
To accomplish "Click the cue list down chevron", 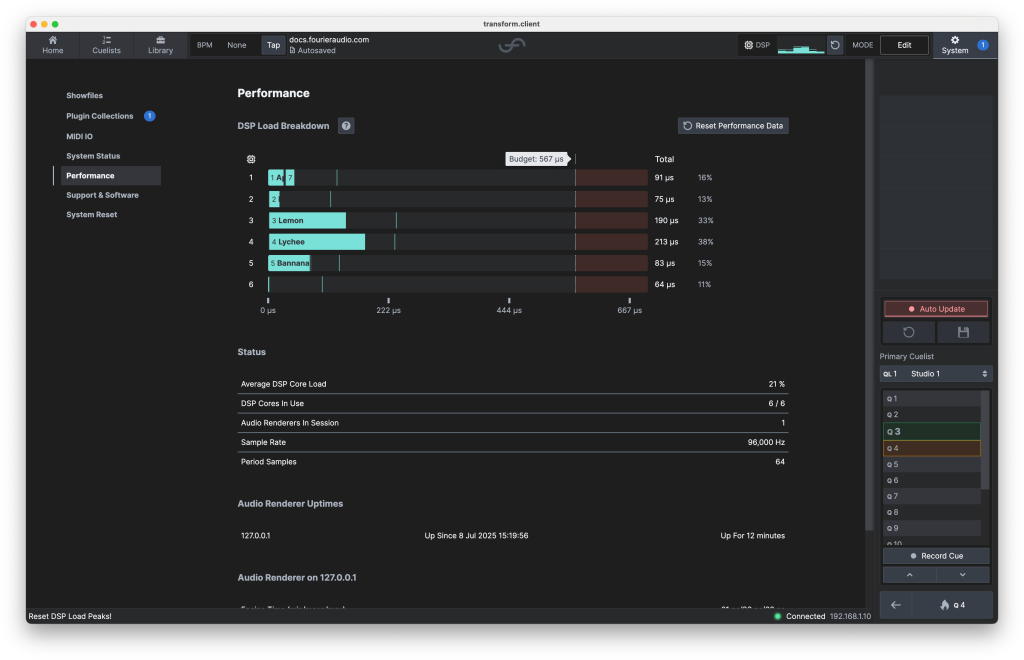I will 963,575.
